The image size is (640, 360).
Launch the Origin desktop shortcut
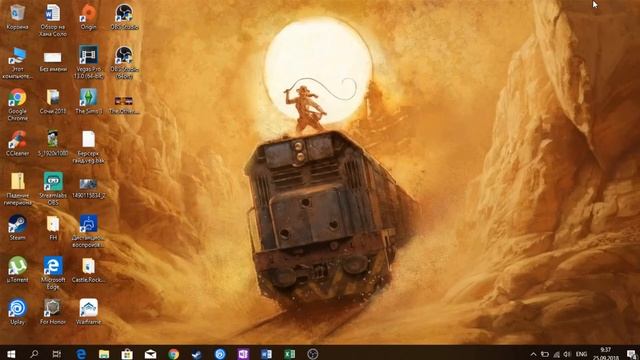[88, 16]
